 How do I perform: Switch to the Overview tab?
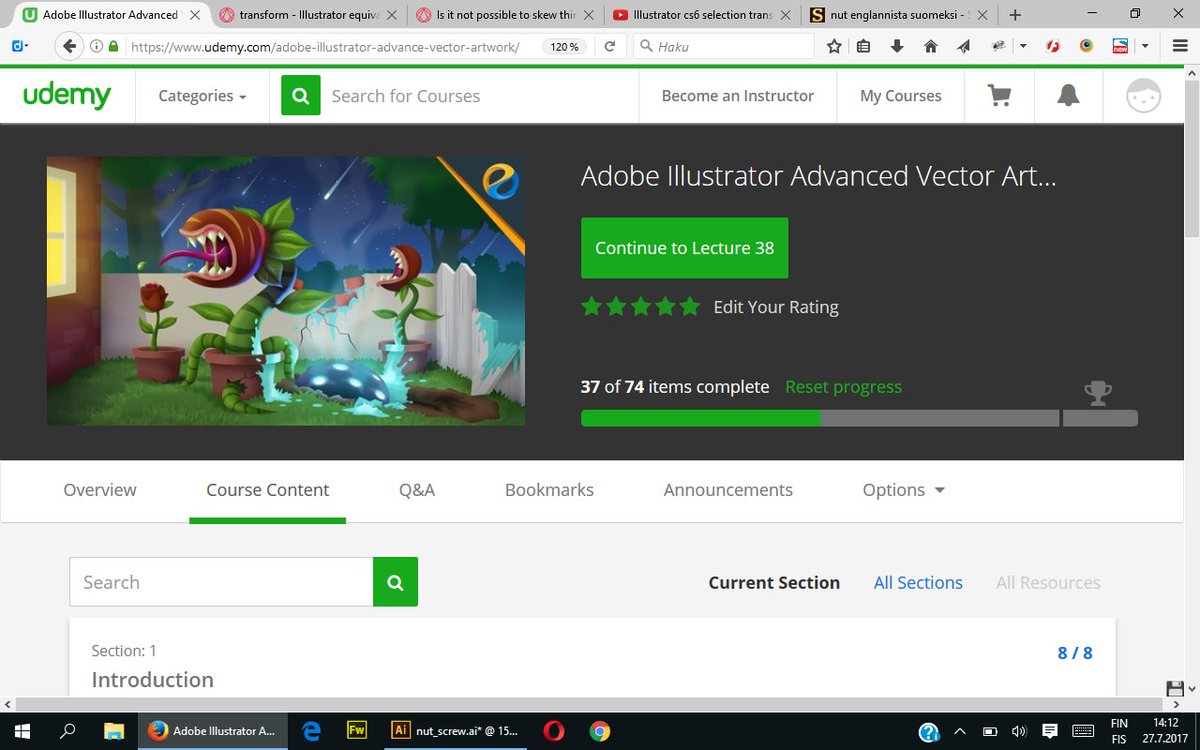pos(100,490)
